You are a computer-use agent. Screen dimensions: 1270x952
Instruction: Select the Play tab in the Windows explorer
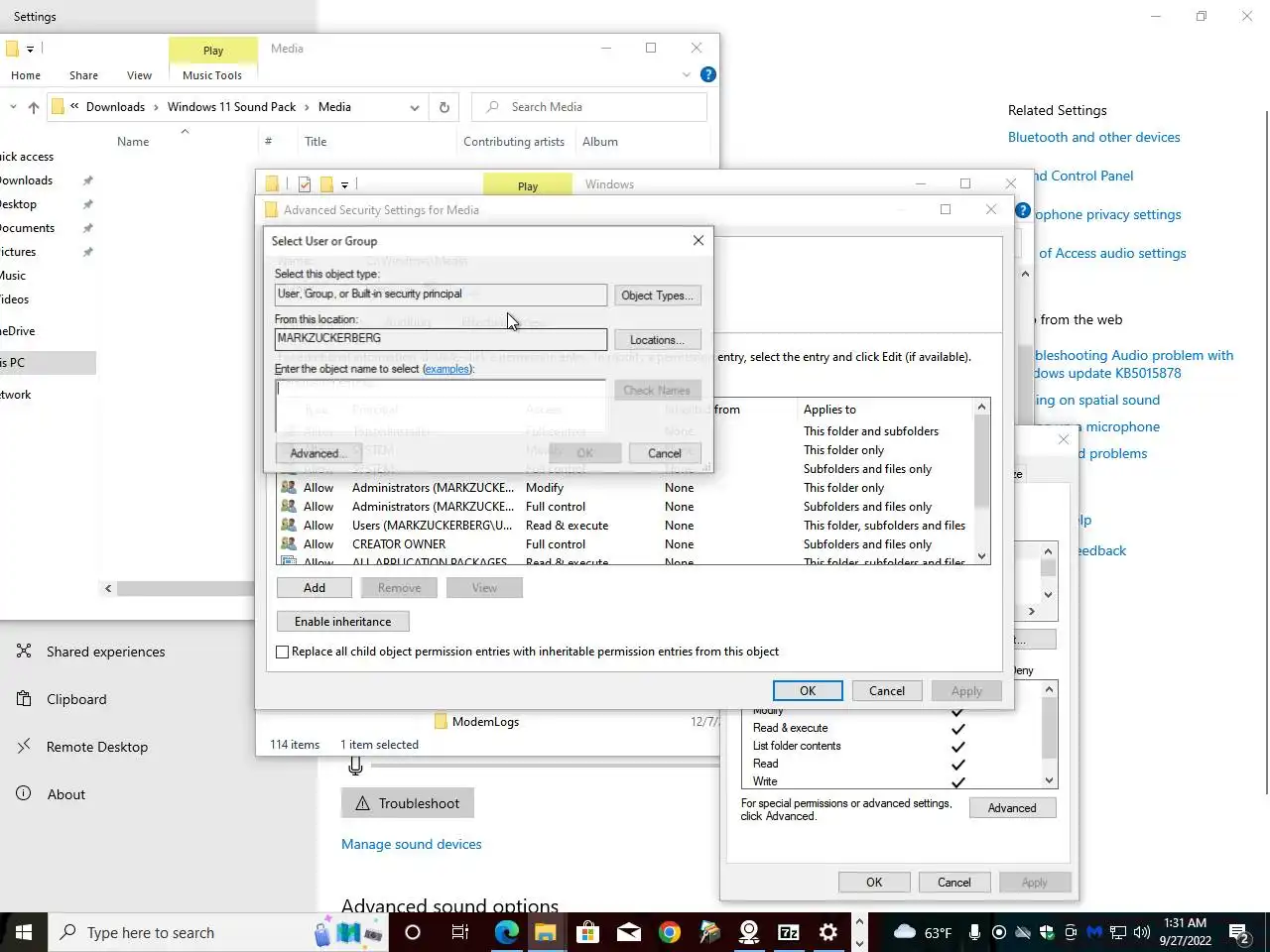(x=528, y=185)
